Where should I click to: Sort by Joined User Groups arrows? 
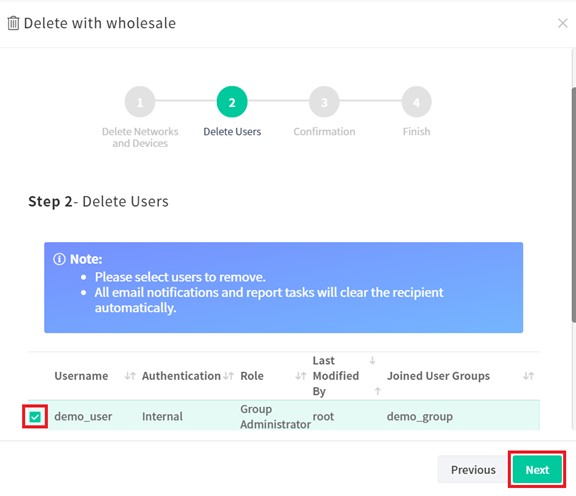tap(528, 376)
